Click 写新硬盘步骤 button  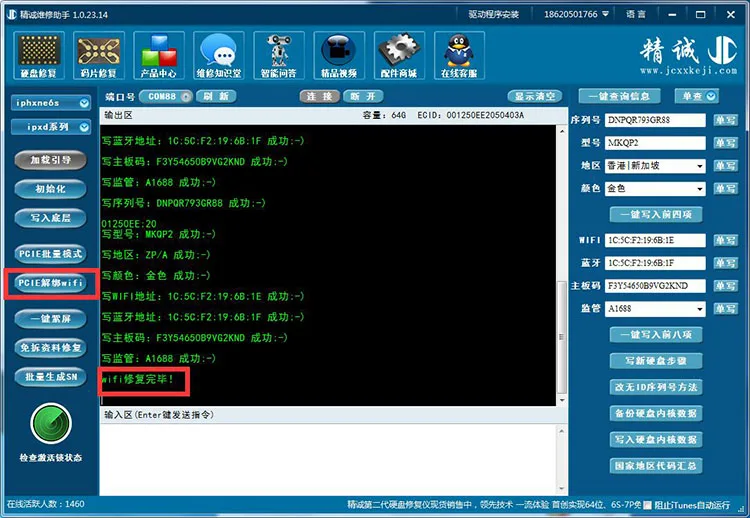[x=656, y=361]
